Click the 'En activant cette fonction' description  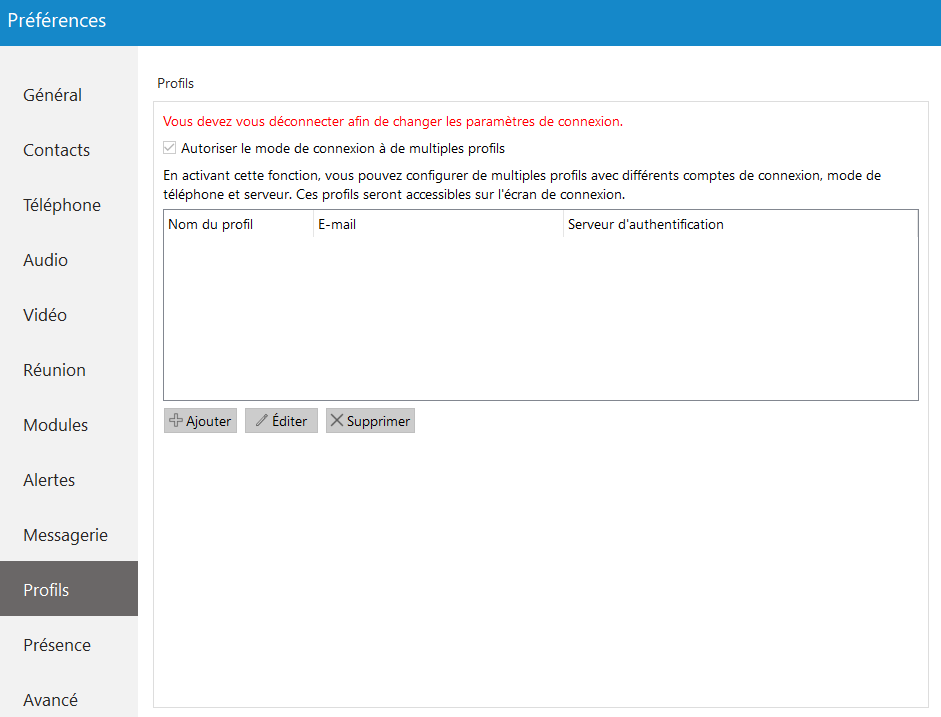click(522, 185)
